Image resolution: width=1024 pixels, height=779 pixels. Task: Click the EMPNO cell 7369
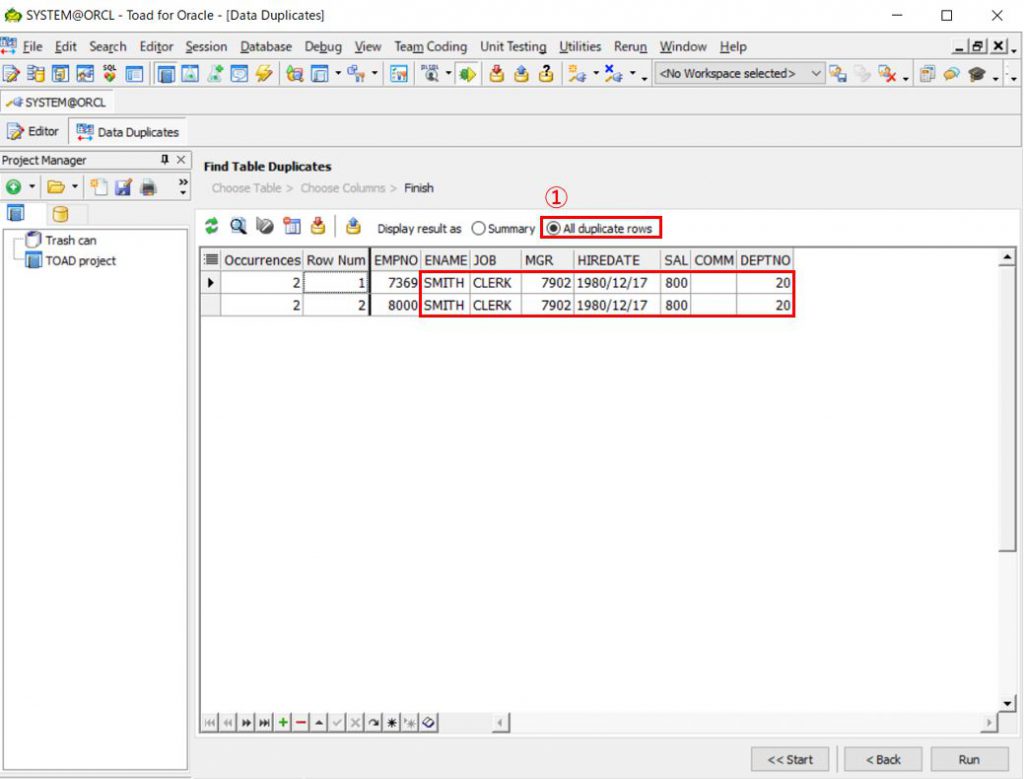click(395, 283)
